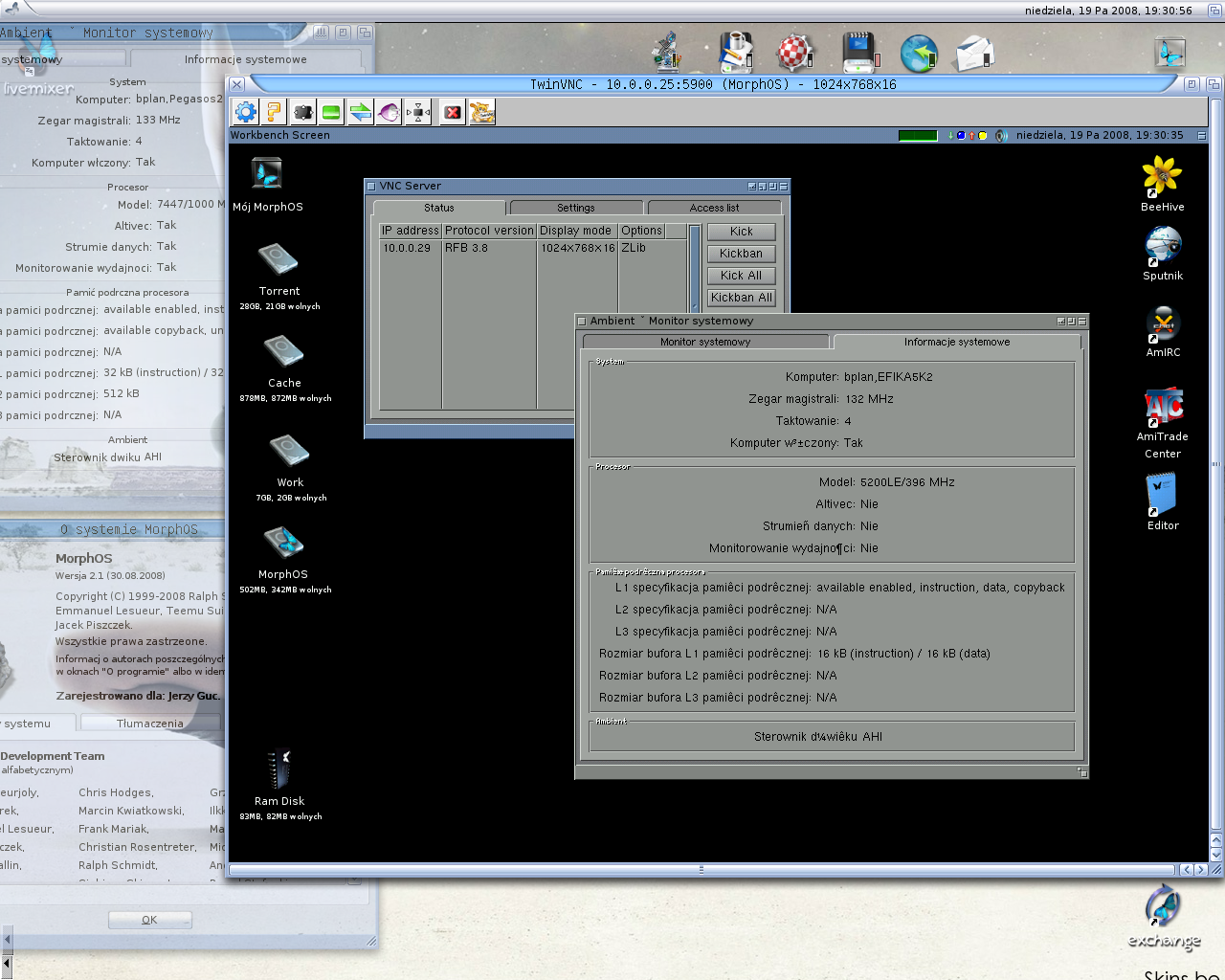Click TwinVNC scroll left arrow
1225x980 pixels.
[x=1187, y=870]
